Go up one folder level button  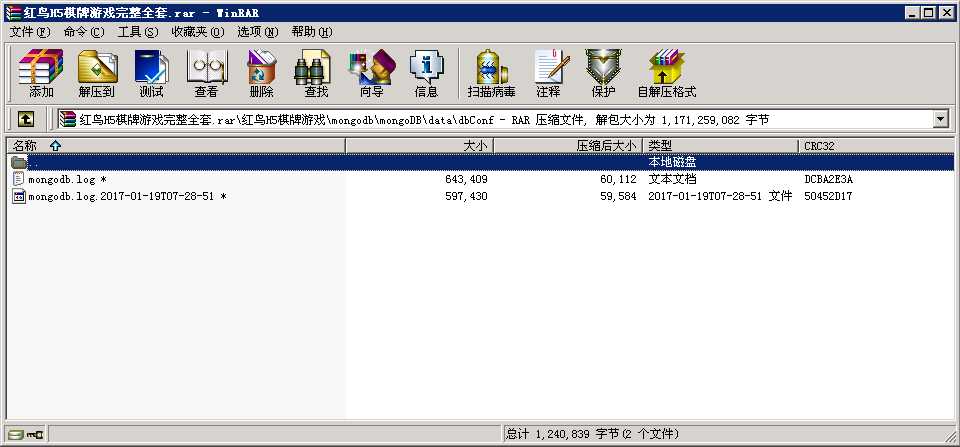pyautogui.click(x=26, y=120)
